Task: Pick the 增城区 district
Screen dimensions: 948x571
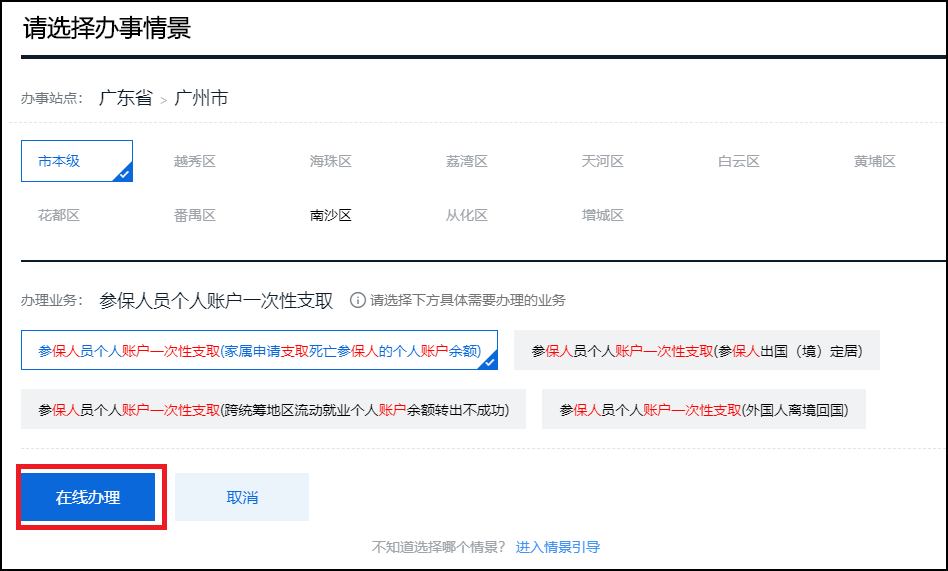Action: tap(603, 215)
